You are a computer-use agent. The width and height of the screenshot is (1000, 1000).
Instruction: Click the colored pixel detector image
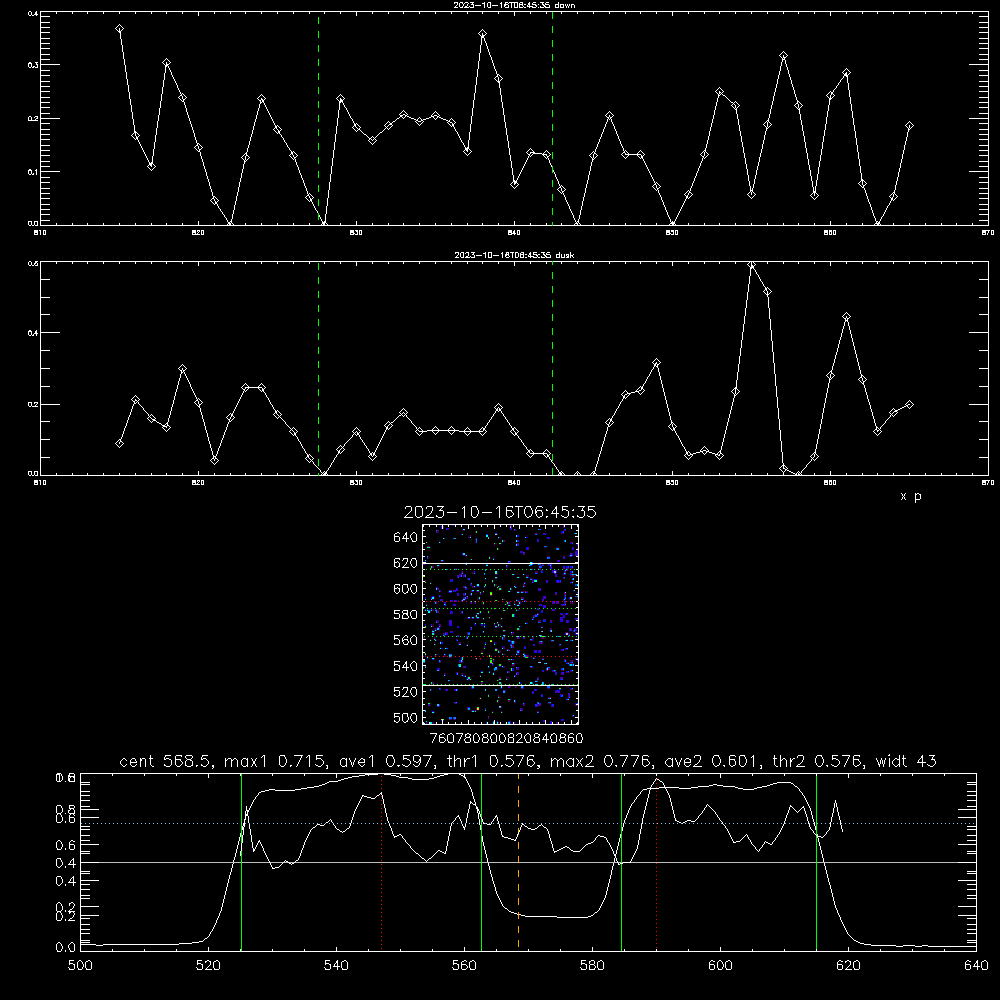(500, 624)
